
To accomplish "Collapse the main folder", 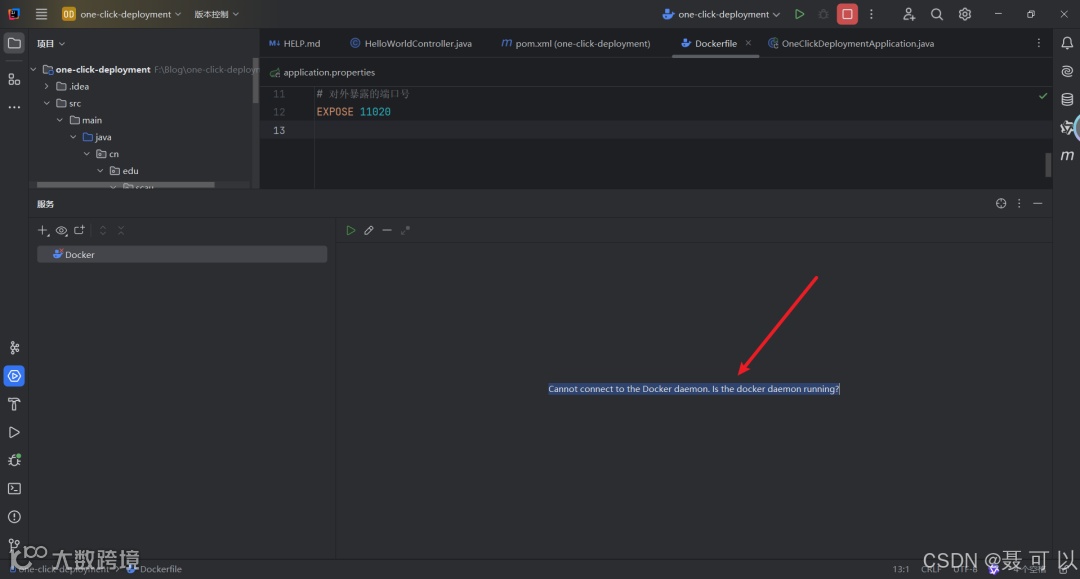I will tap(60, 120).
